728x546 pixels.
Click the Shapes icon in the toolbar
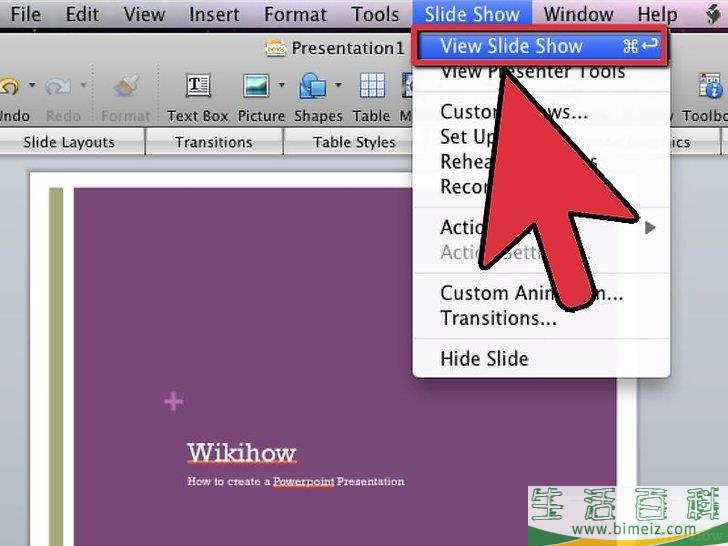point(313,88)
